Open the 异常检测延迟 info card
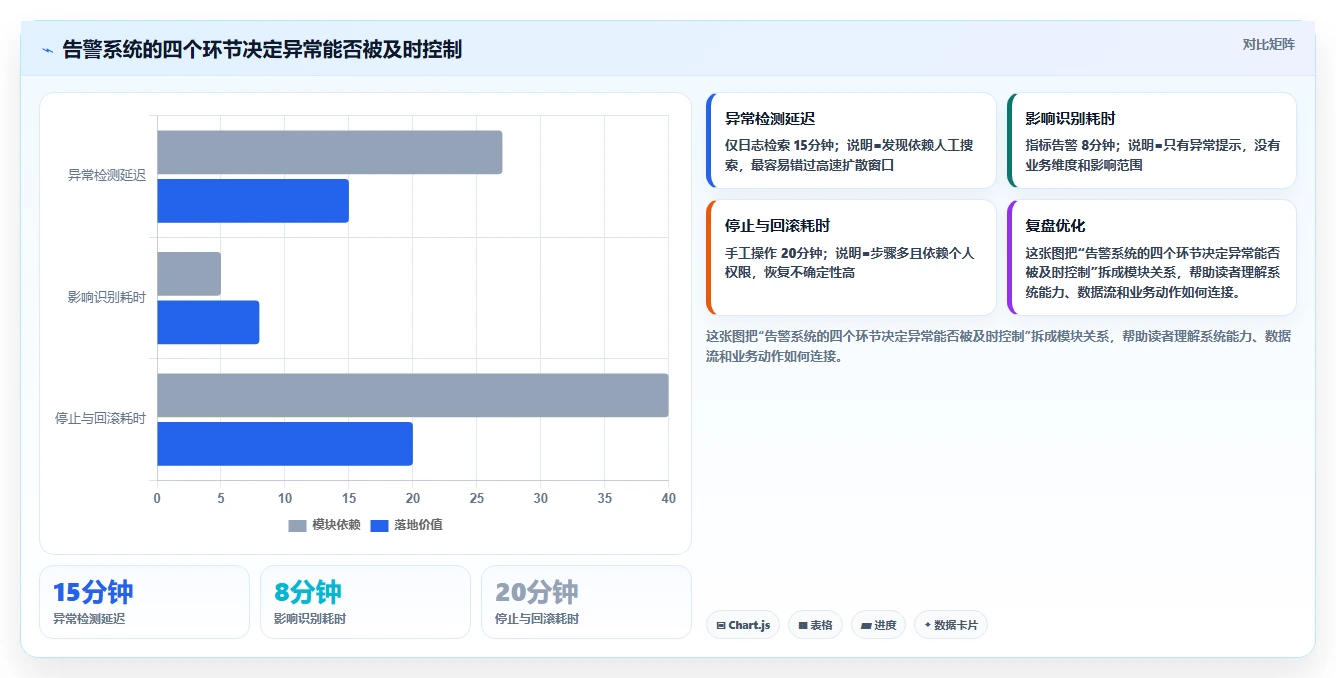 click(x=851, y=141)
